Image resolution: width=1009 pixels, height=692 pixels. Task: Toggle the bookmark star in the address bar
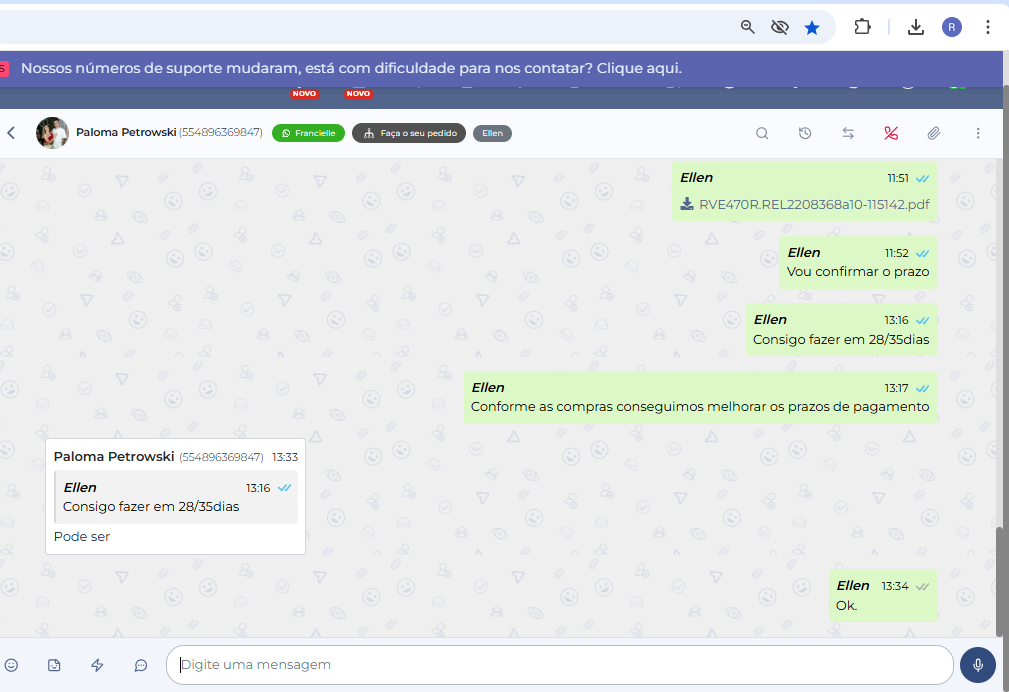812,27
